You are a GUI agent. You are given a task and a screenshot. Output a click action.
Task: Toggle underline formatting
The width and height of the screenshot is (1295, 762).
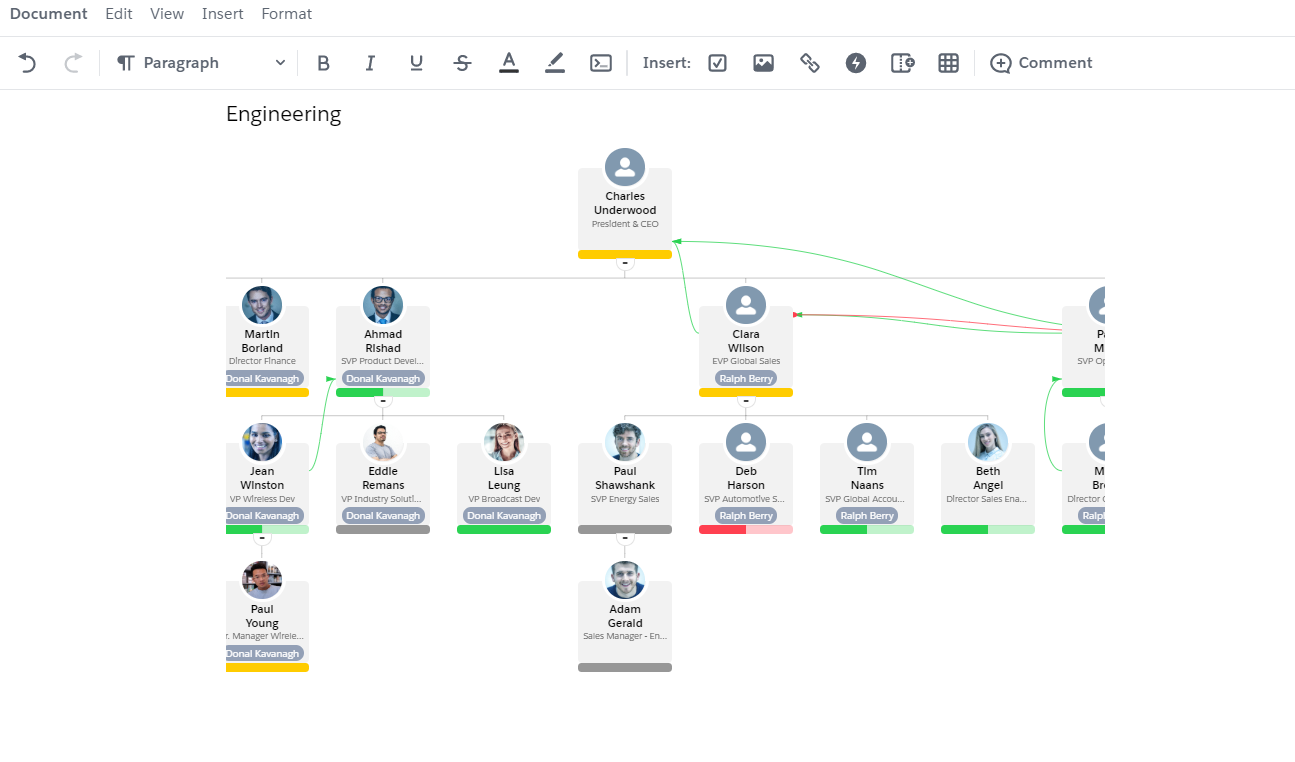tap(416, 63)
